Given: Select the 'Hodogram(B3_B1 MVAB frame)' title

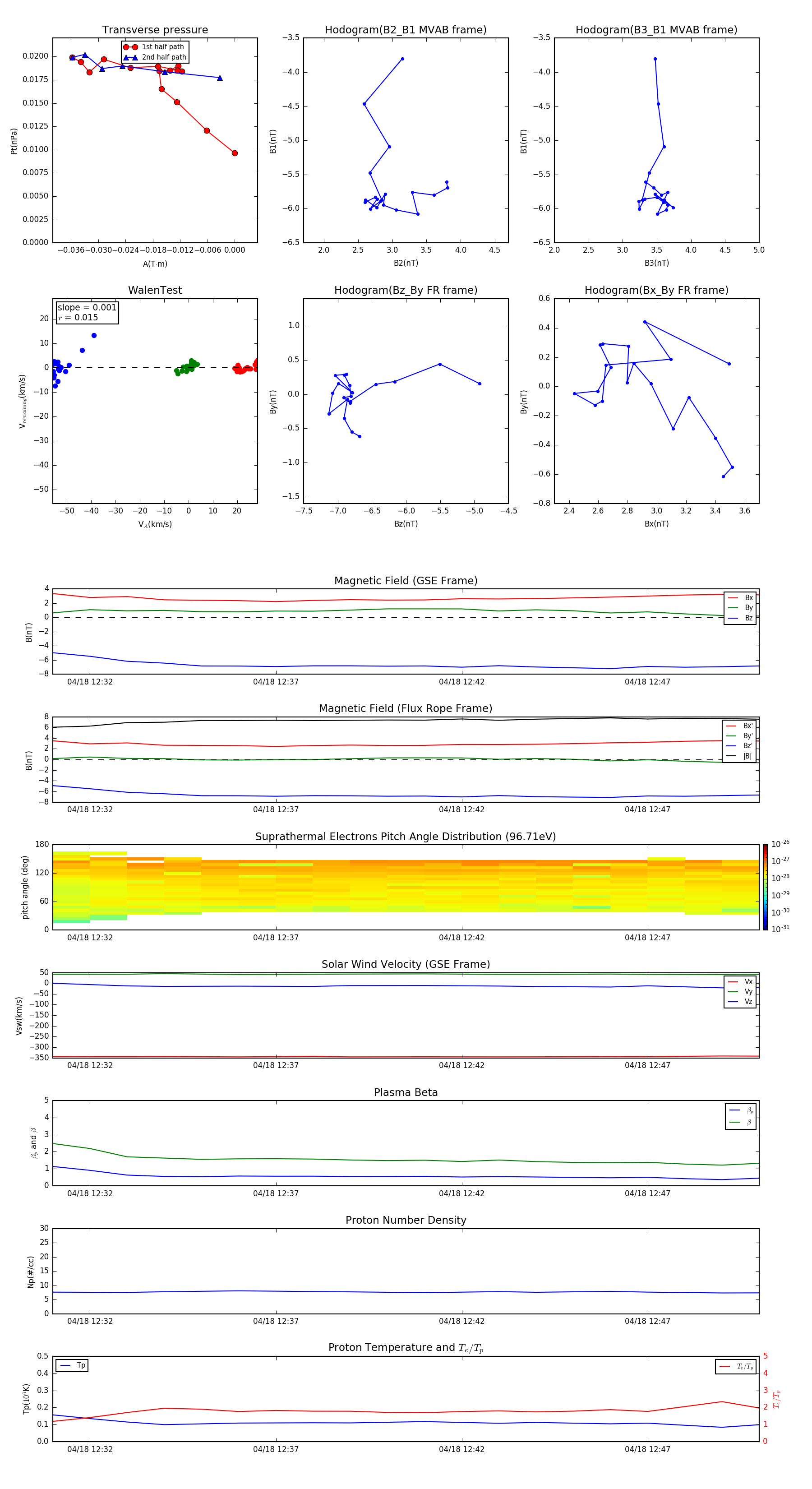Looking at the screenshot, I should [656, 30].
